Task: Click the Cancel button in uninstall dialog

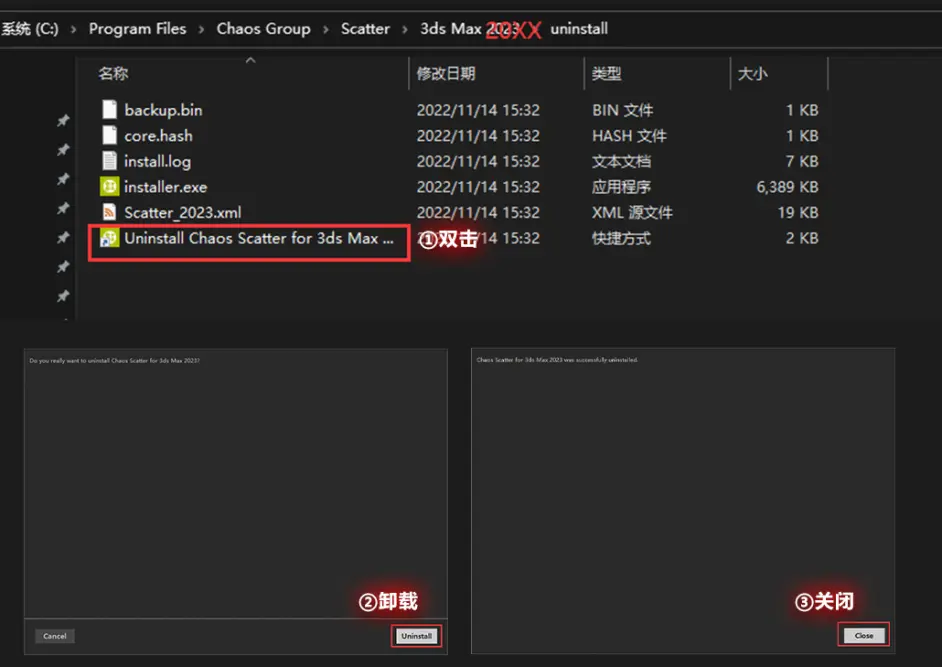Action: [x=55, y=636]
